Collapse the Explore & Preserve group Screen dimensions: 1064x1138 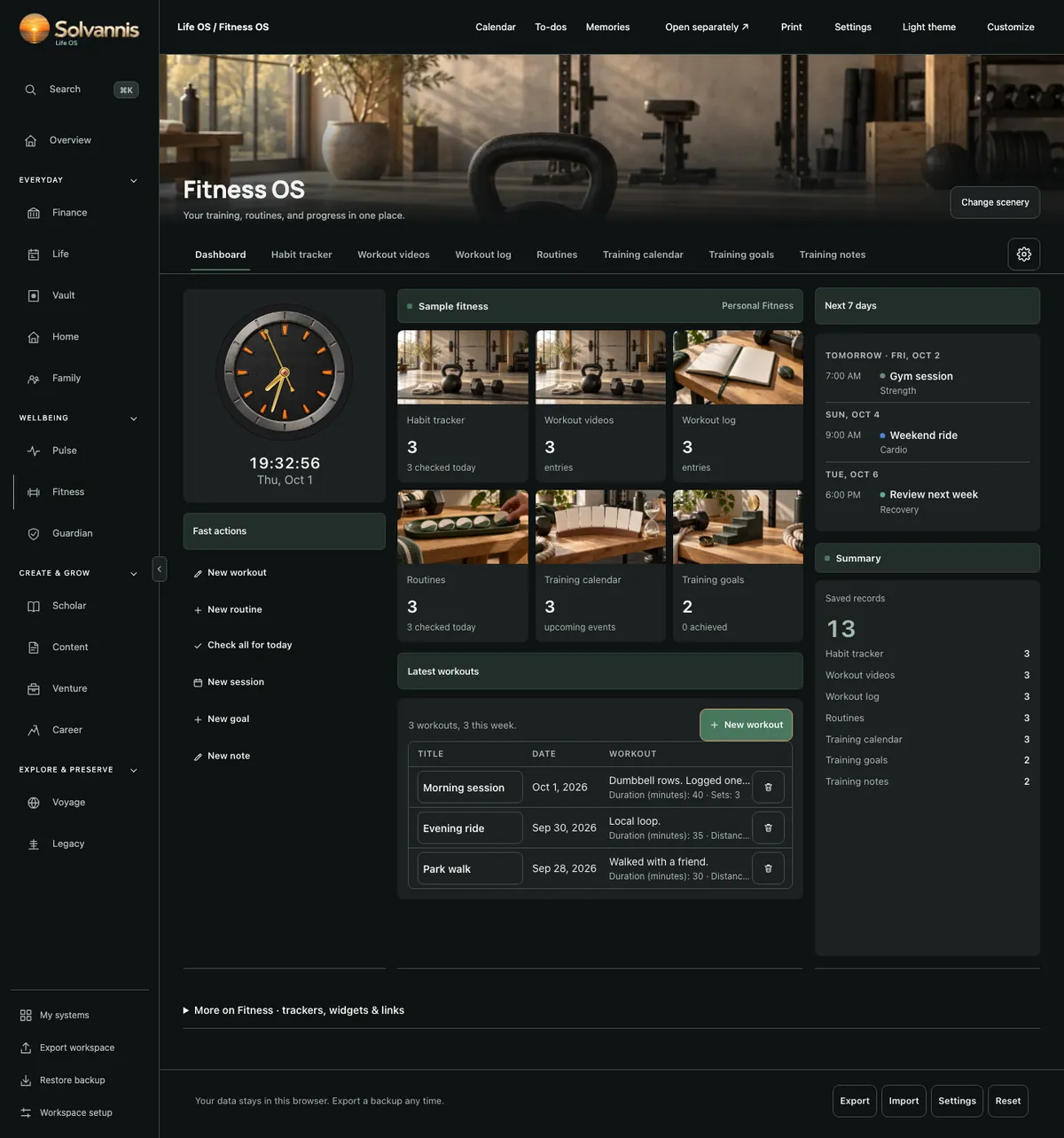[134, 771]
